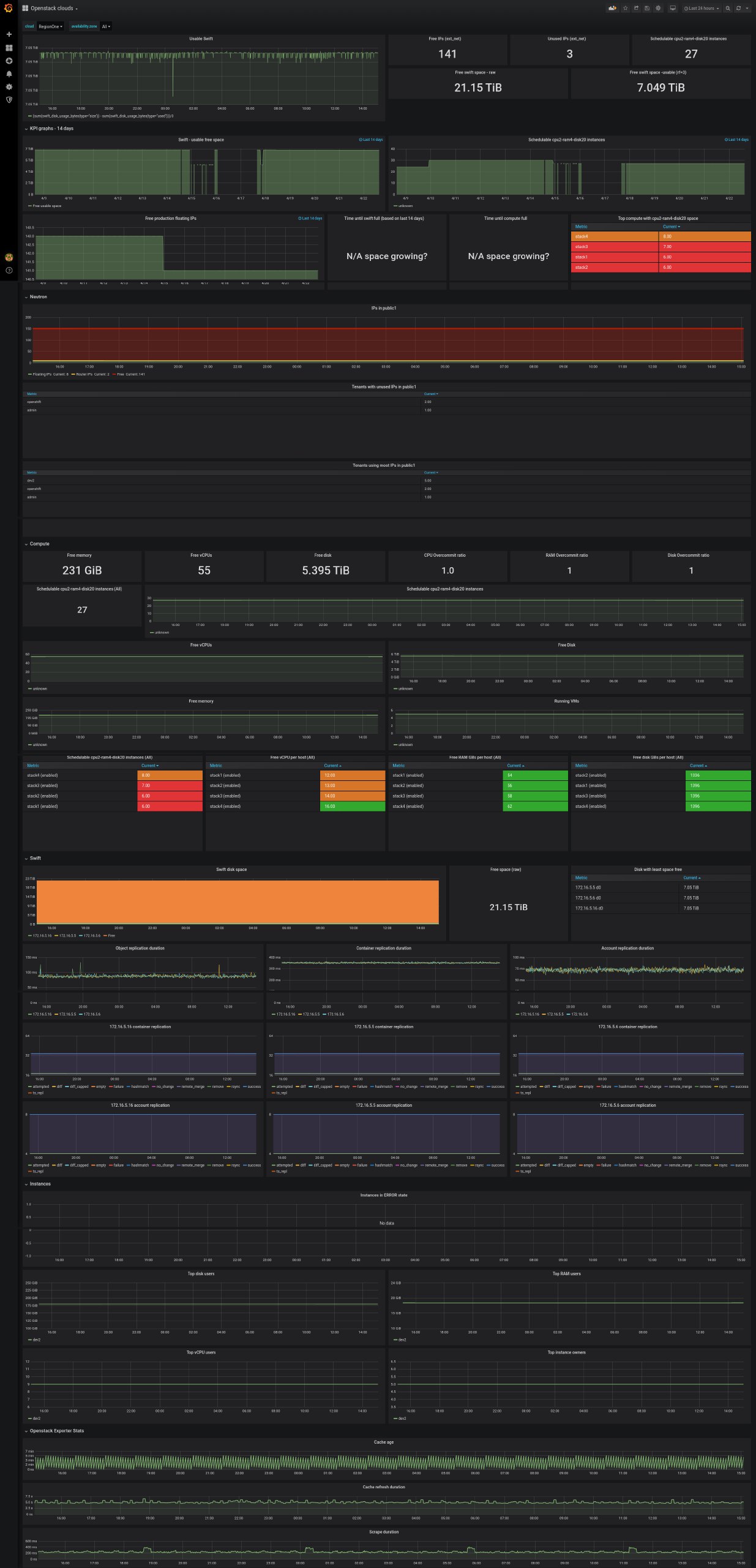Viewport: 756px width, 1568px height.
Task: Click the Add panel toolbar icon
Action: coord(612,9)
